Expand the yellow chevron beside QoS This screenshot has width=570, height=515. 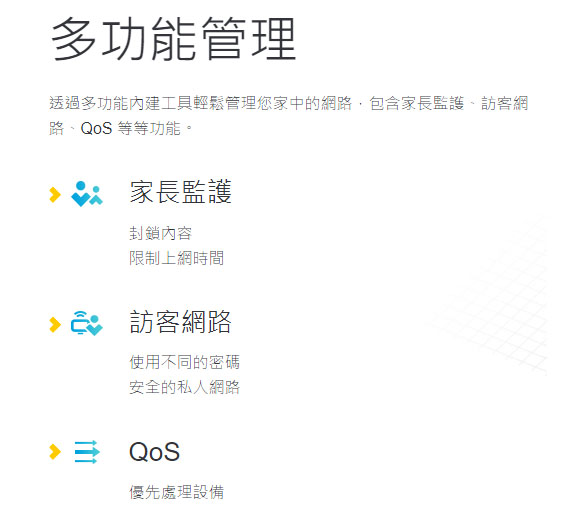coord(55,452)
